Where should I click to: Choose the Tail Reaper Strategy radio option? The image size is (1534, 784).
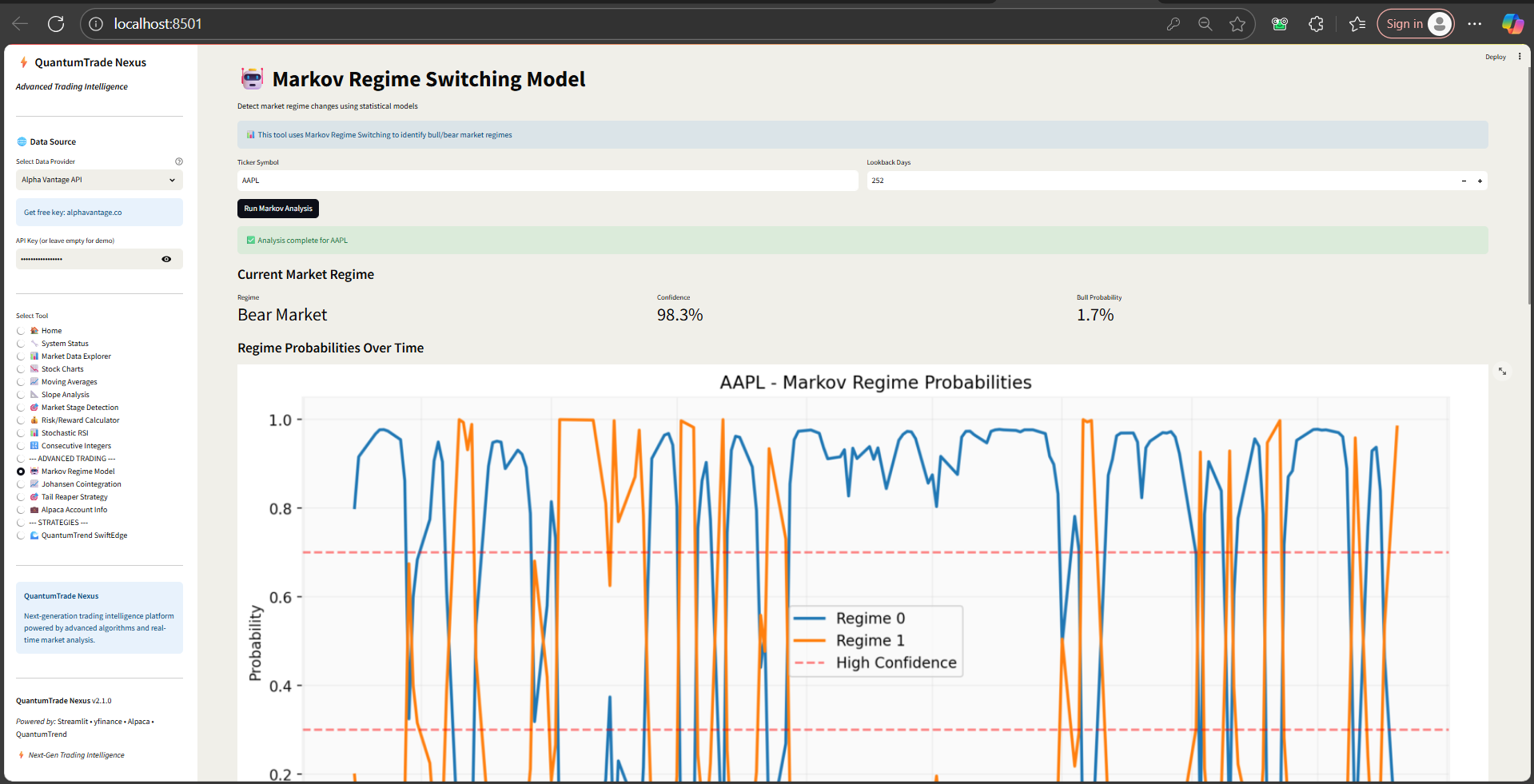21,497
